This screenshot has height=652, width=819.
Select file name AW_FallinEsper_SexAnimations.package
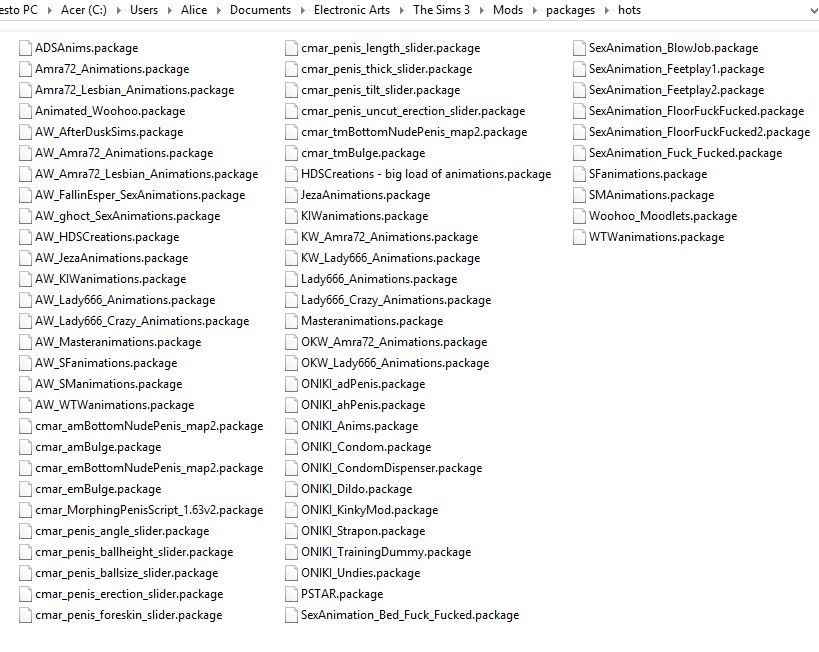point(140,195)
